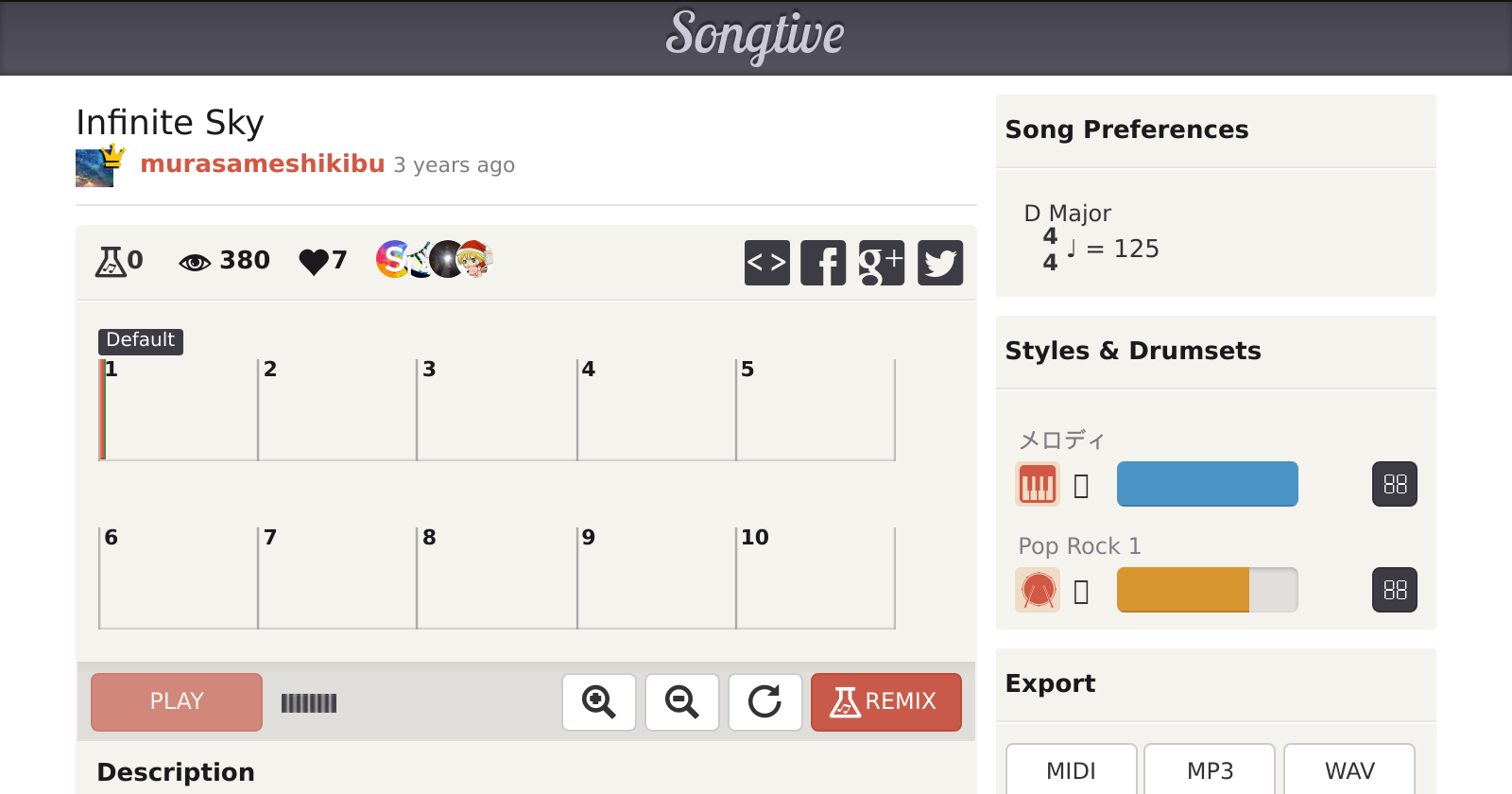Adjust the orange drum volume slider
The width and height of the screenshot is (1512, 794).
[1207, 590]
